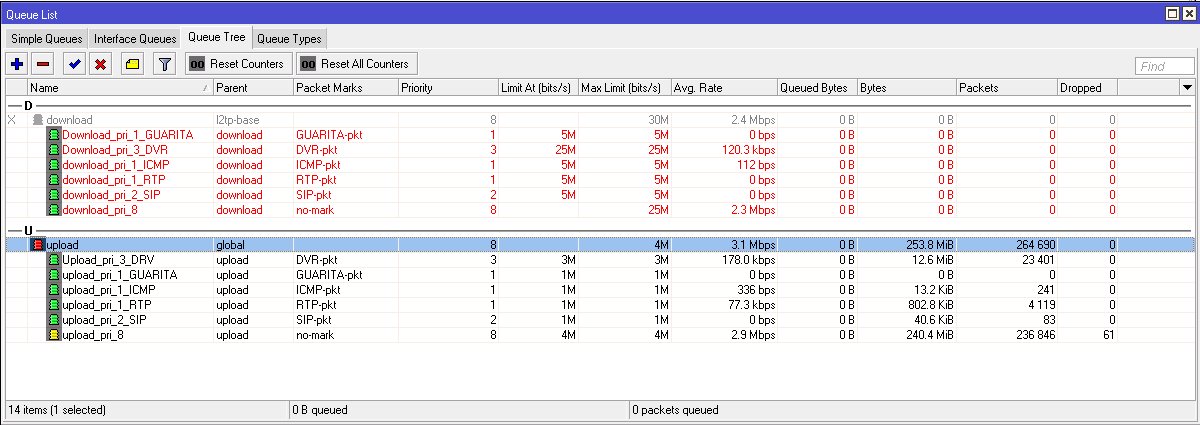Click the Download_pri_1_GUARITA queue icon
Image resolution: width=1200 pixels, height=425 pixels.
click(x=54, y=135)
